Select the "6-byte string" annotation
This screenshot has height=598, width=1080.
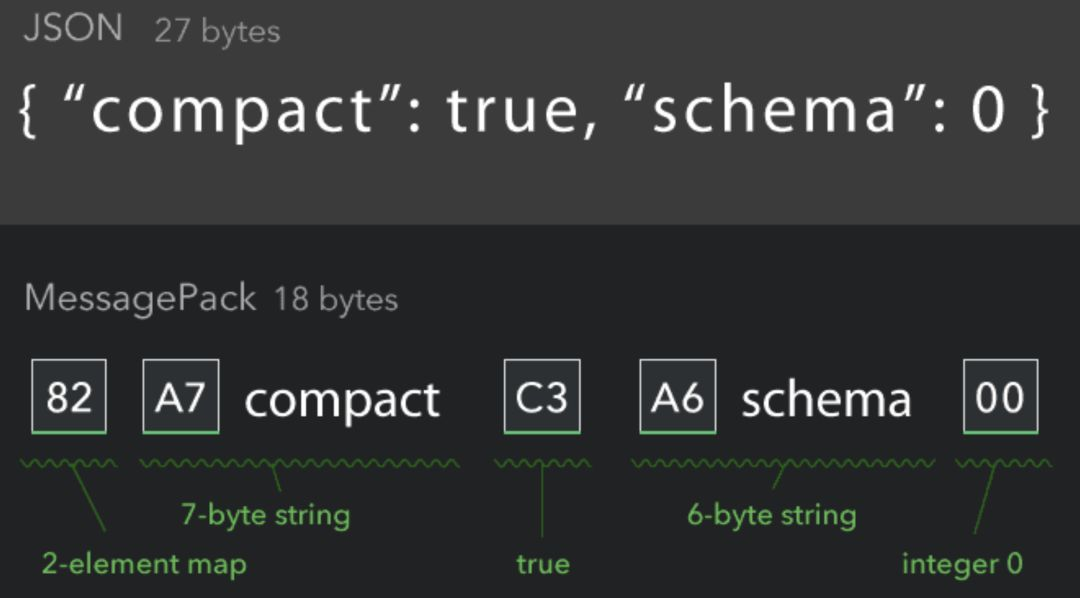(772, 516)
